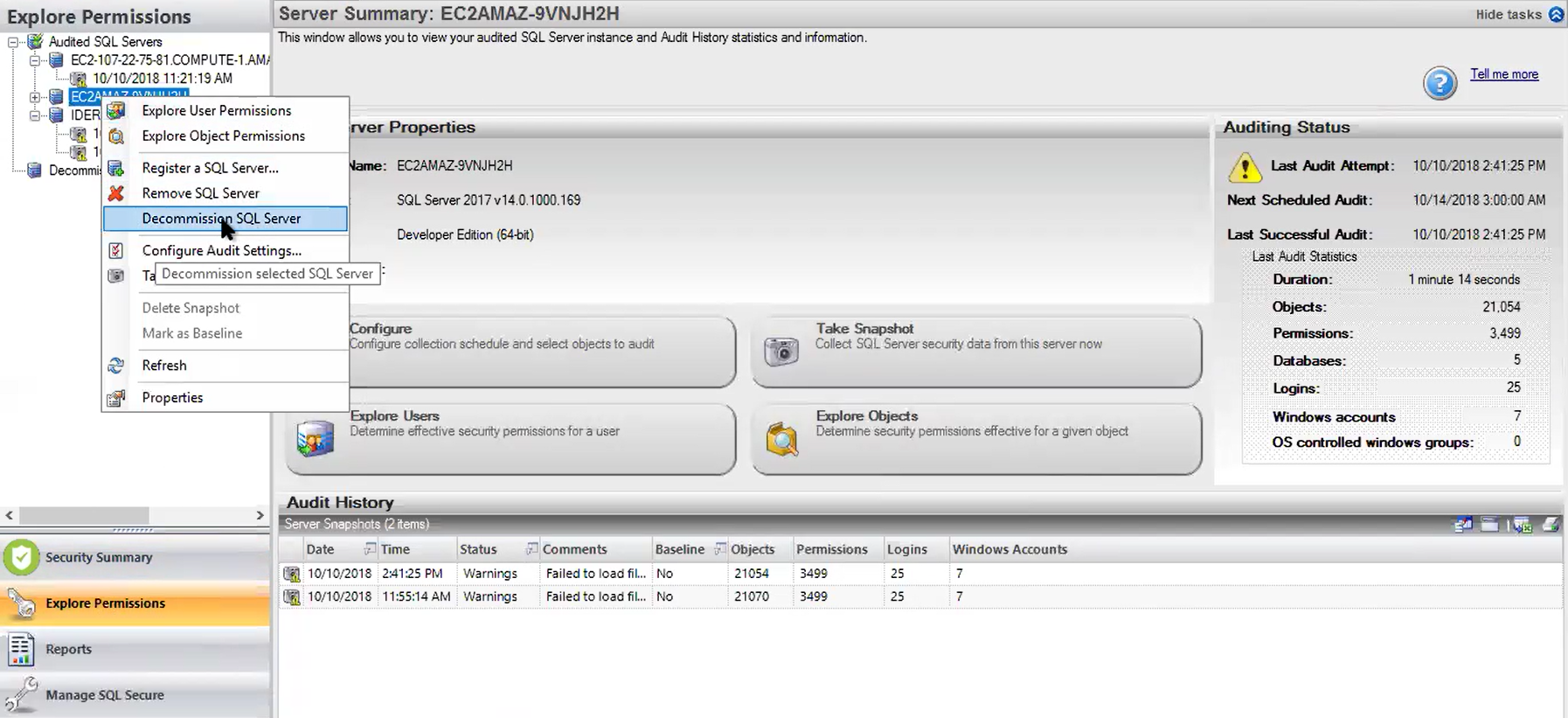The width and height of the screenshot is (1568, 718).
Task: Sort snapshots by the Permissions column header
Action: click(x=838, y=549)
